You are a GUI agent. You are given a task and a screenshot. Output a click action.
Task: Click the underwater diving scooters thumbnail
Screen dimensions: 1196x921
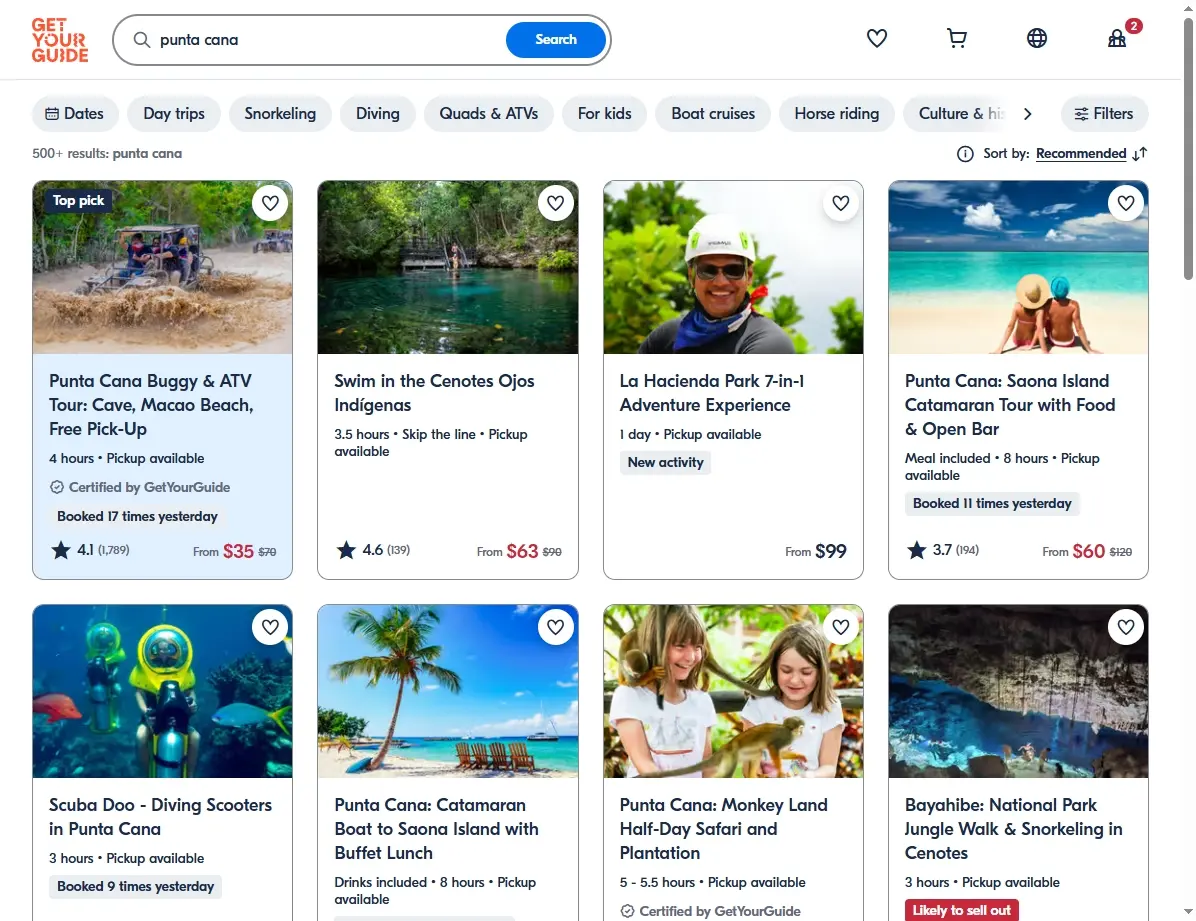coord(162,691)
